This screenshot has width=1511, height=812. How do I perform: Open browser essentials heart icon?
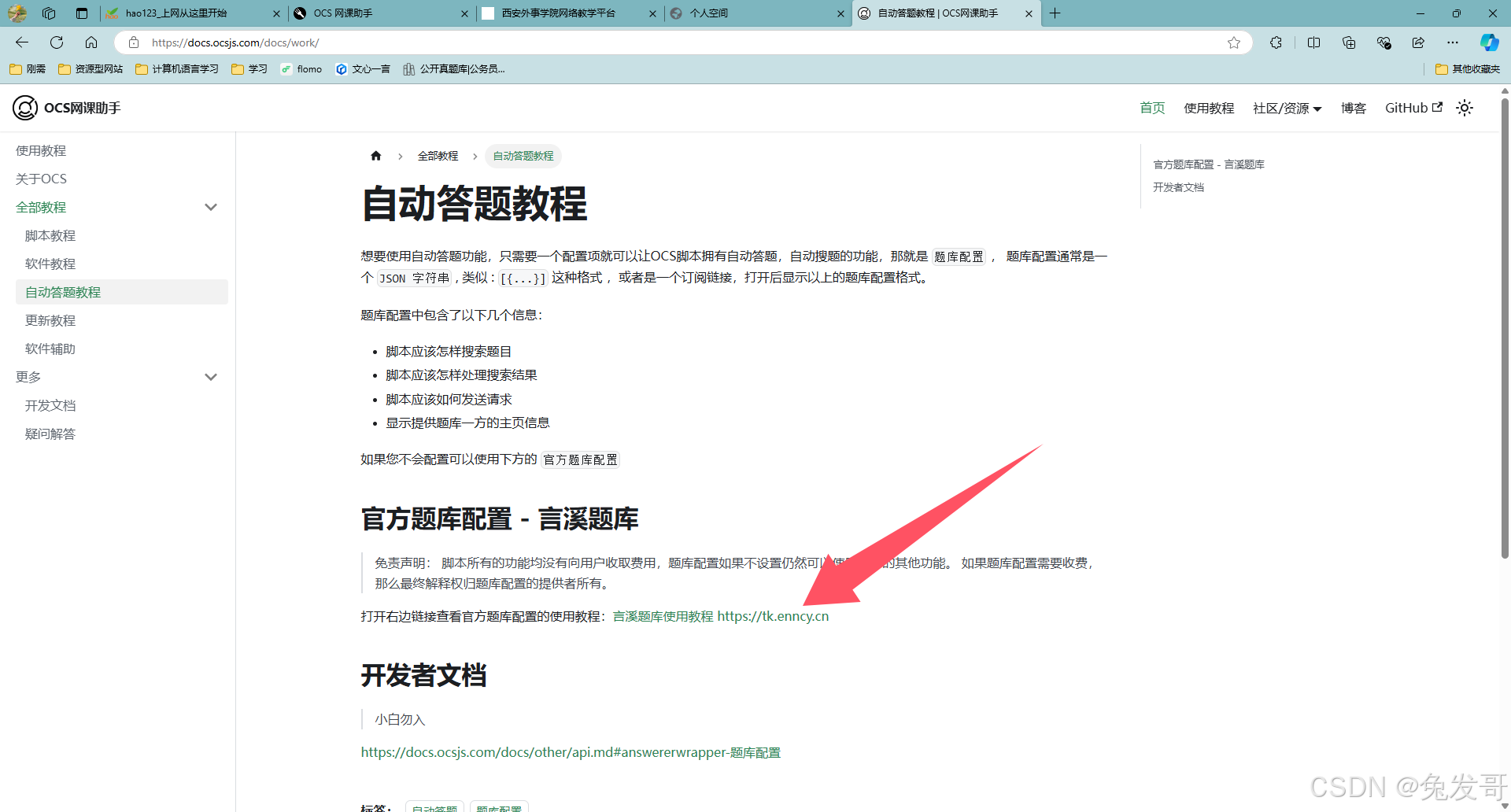[1384, 42]
